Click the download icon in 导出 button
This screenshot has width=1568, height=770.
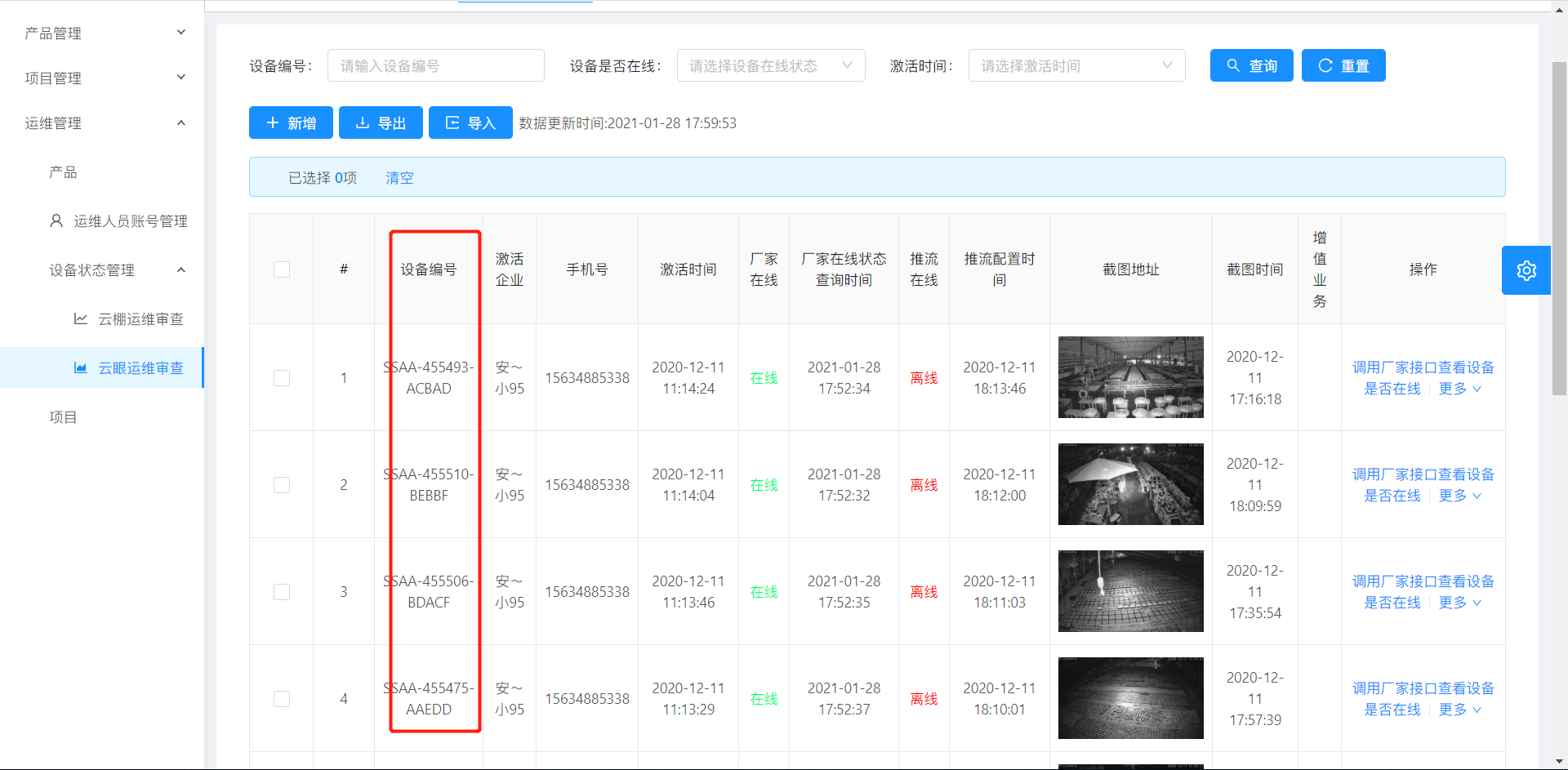coord(363,122)
